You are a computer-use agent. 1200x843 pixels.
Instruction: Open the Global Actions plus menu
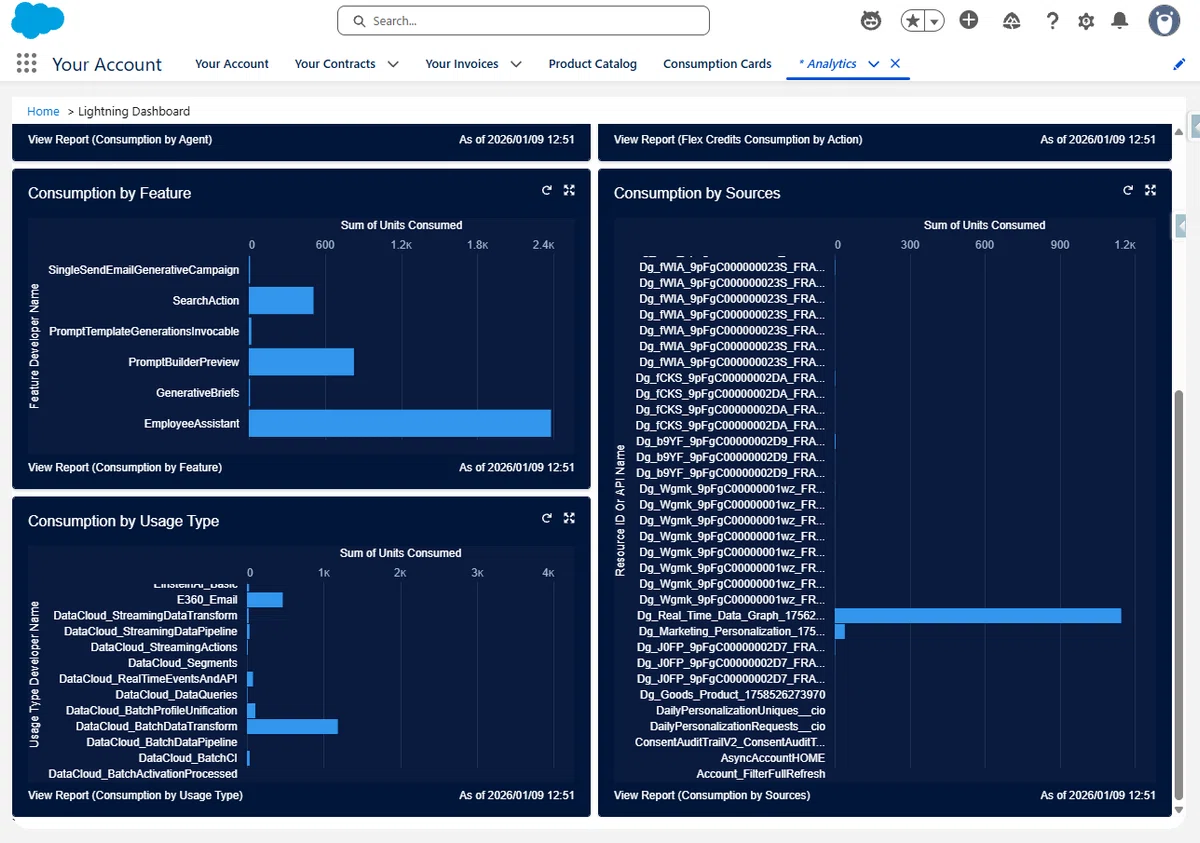coord(968,20)
